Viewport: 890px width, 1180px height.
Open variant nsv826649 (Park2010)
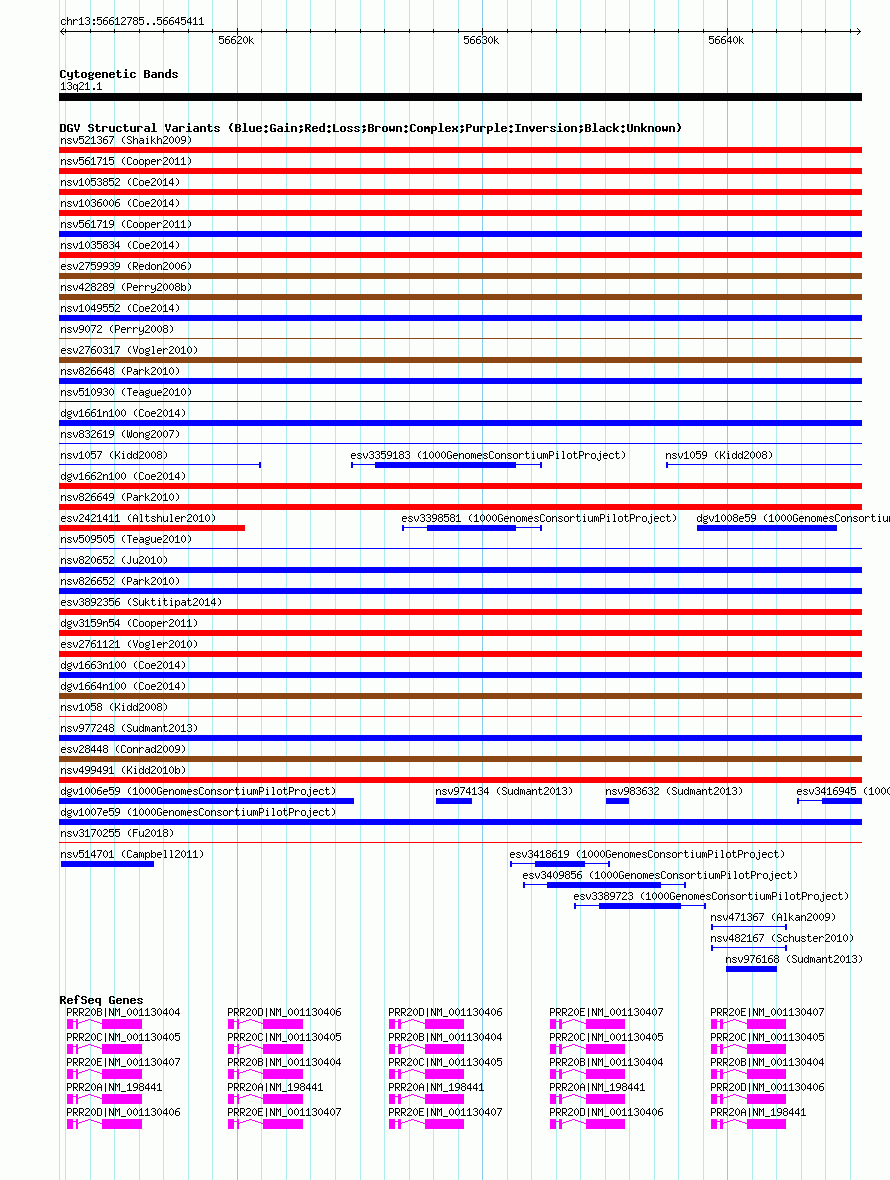pos(120,497)
